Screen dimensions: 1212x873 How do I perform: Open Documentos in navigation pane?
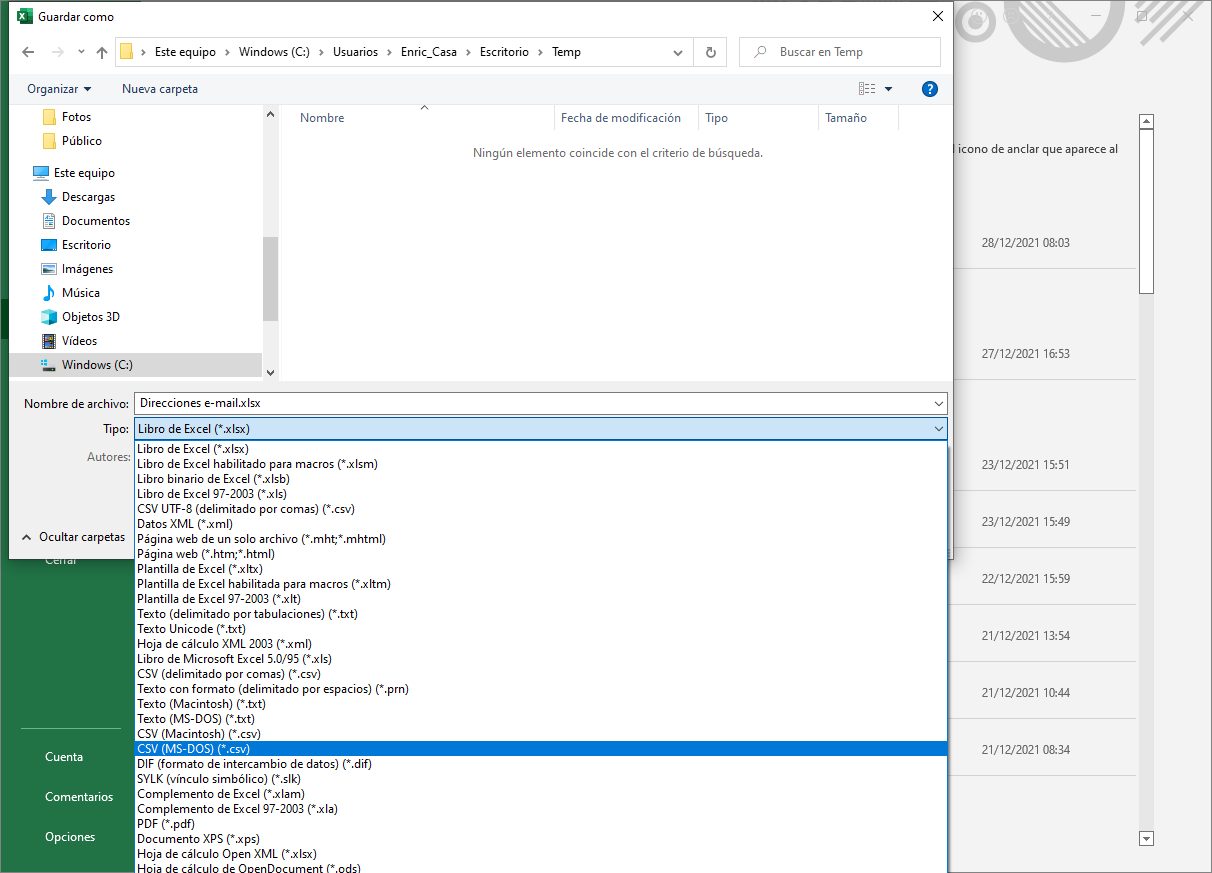point(96,221)
